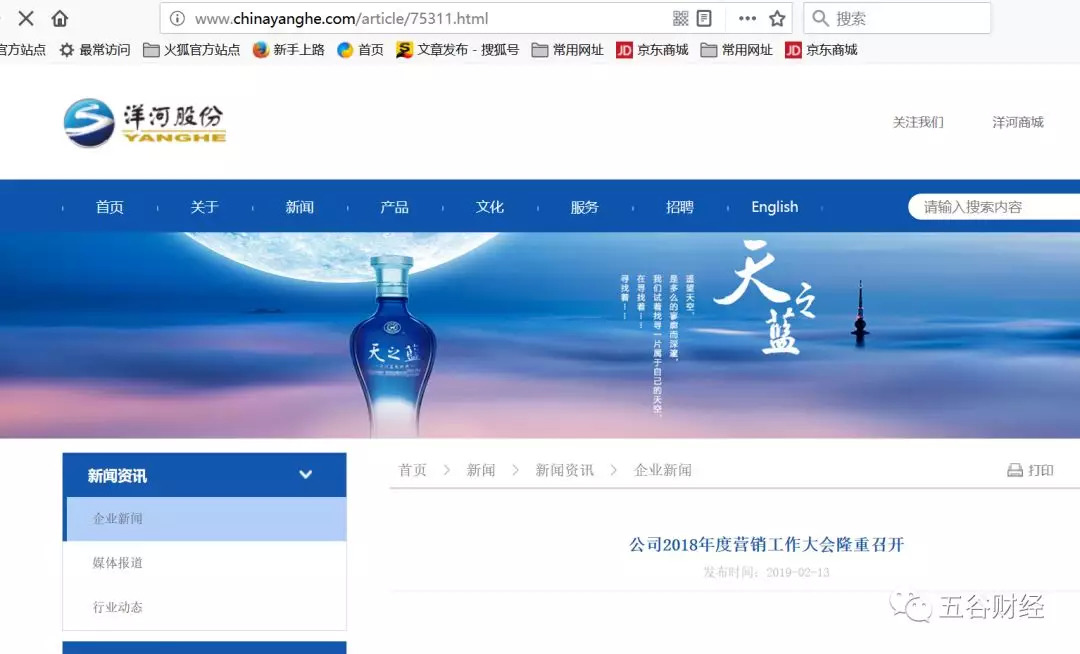Open 关注我们 link in header
This screenshot has height=654, width=1080.
[918, 122]
